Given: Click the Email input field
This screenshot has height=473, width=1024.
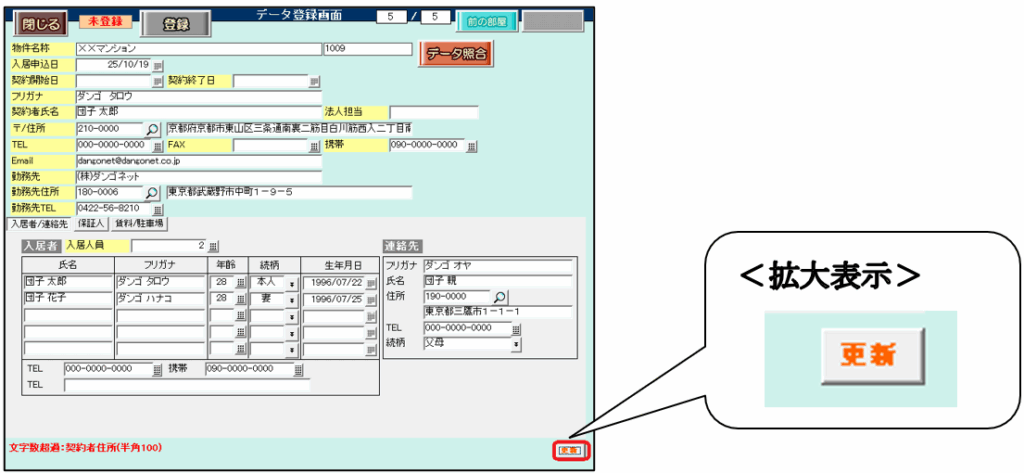Looking at the screenshot, I should 198,160.
